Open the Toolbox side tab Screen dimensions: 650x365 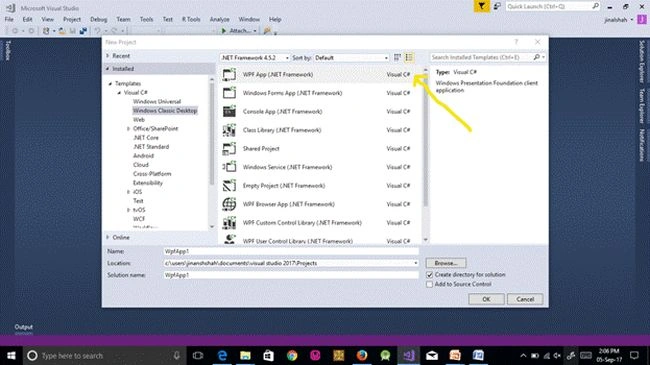tap(7, 50)
